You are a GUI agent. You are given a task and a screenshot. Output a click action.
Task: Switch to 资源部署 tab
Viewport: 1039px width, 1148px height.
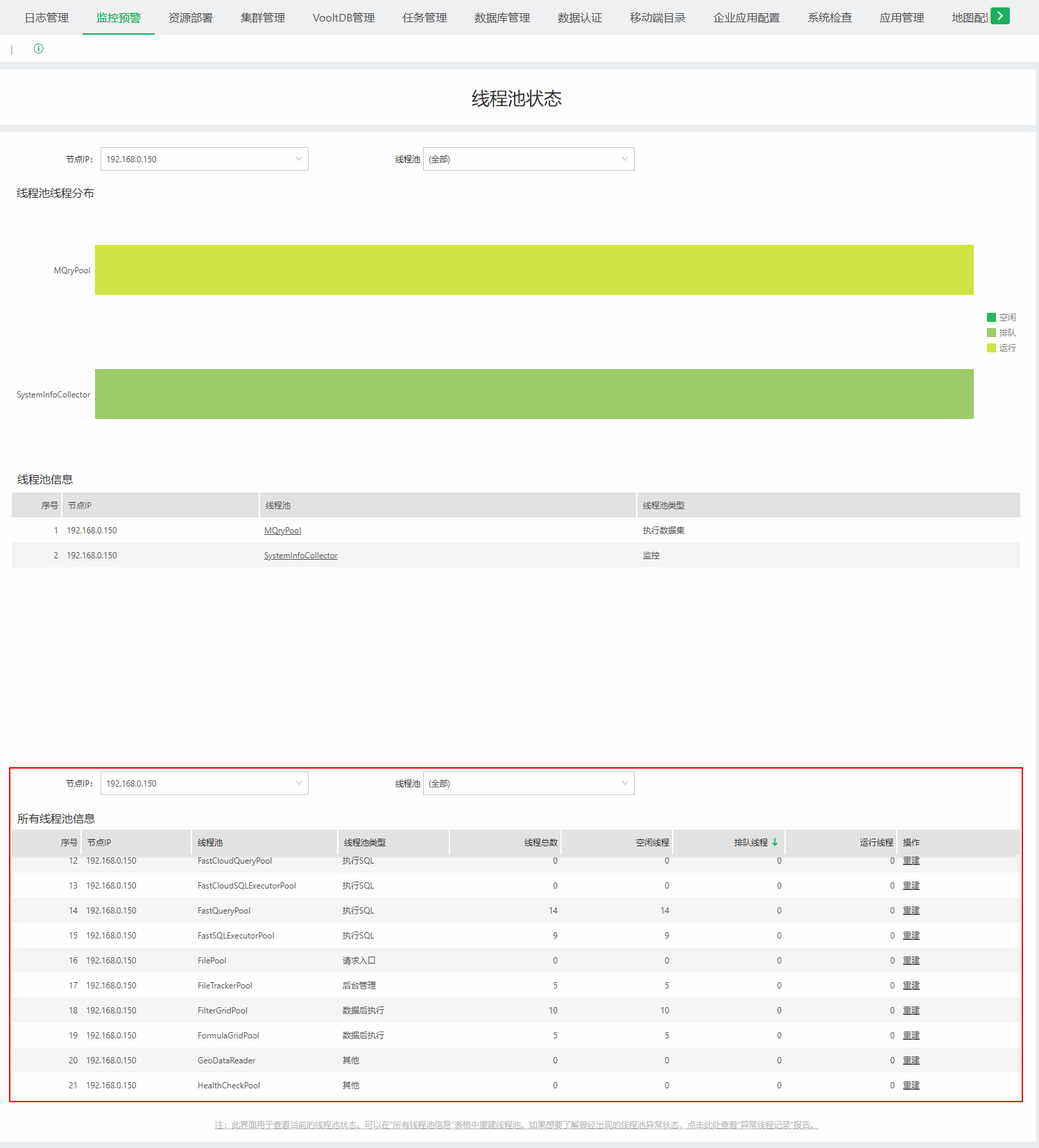[x=191, y=17]
